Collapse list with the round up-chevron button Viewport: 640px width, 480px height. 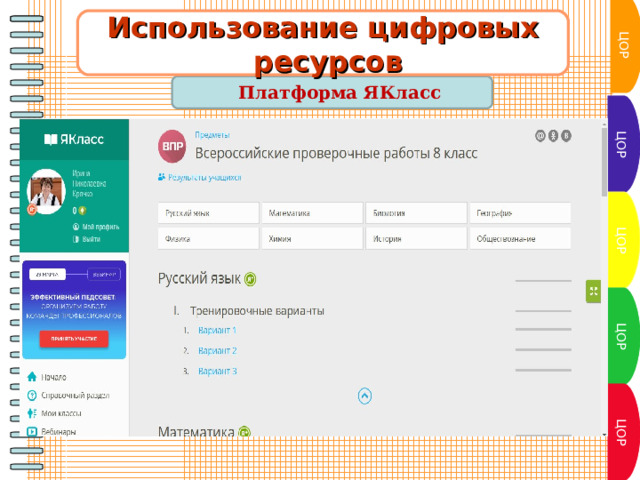click(364, 396)
